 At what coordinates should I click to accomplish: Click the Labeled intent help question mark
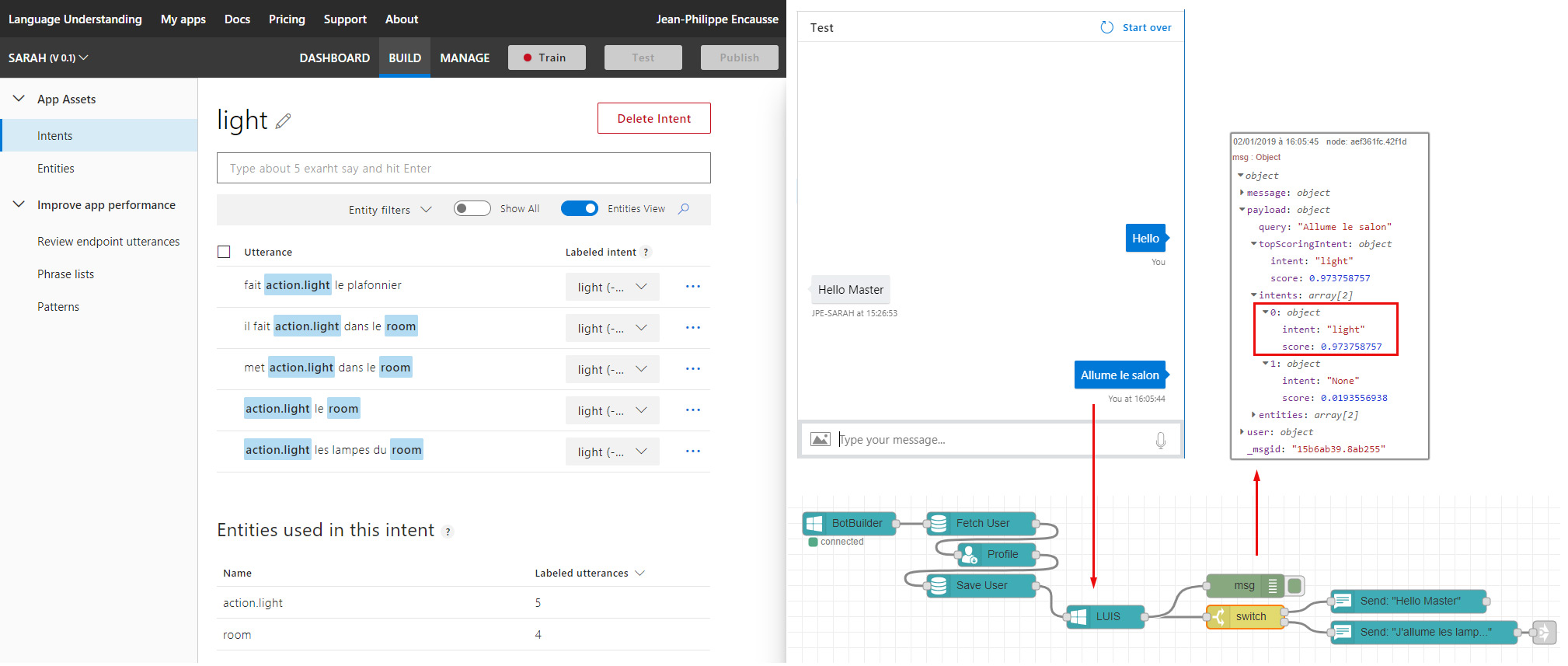coord(646,253)
